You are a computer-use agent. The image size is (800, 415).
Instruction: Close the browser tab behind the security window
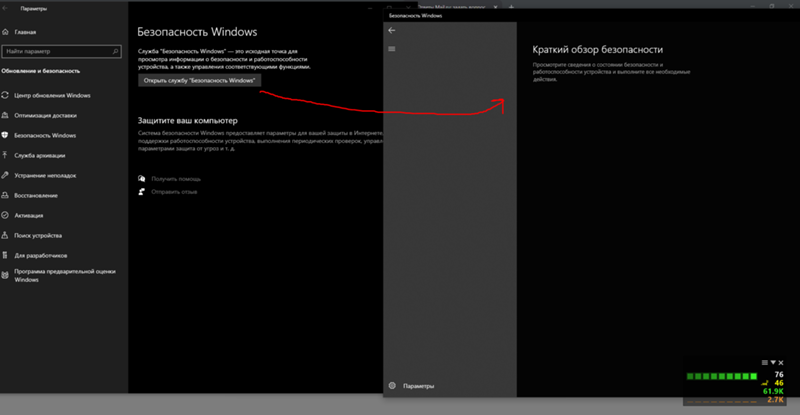click(495, 7)
